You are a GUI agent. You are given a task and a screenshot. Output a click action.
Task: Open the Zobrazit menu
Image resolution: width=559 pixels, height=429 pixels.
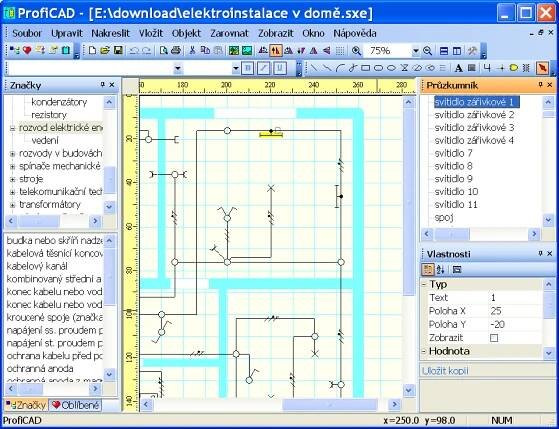click(276, 33)
